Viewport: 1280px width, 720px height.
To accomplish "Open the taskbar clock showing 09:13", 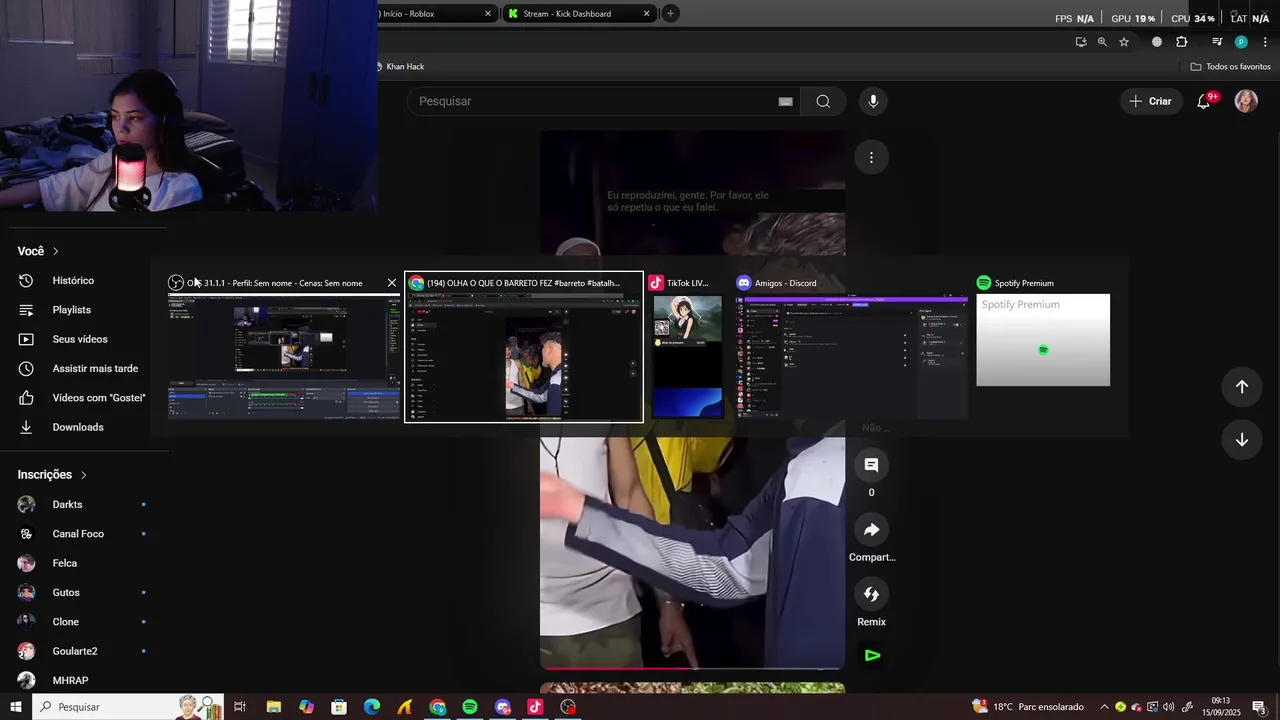I will click(1221, 707).
